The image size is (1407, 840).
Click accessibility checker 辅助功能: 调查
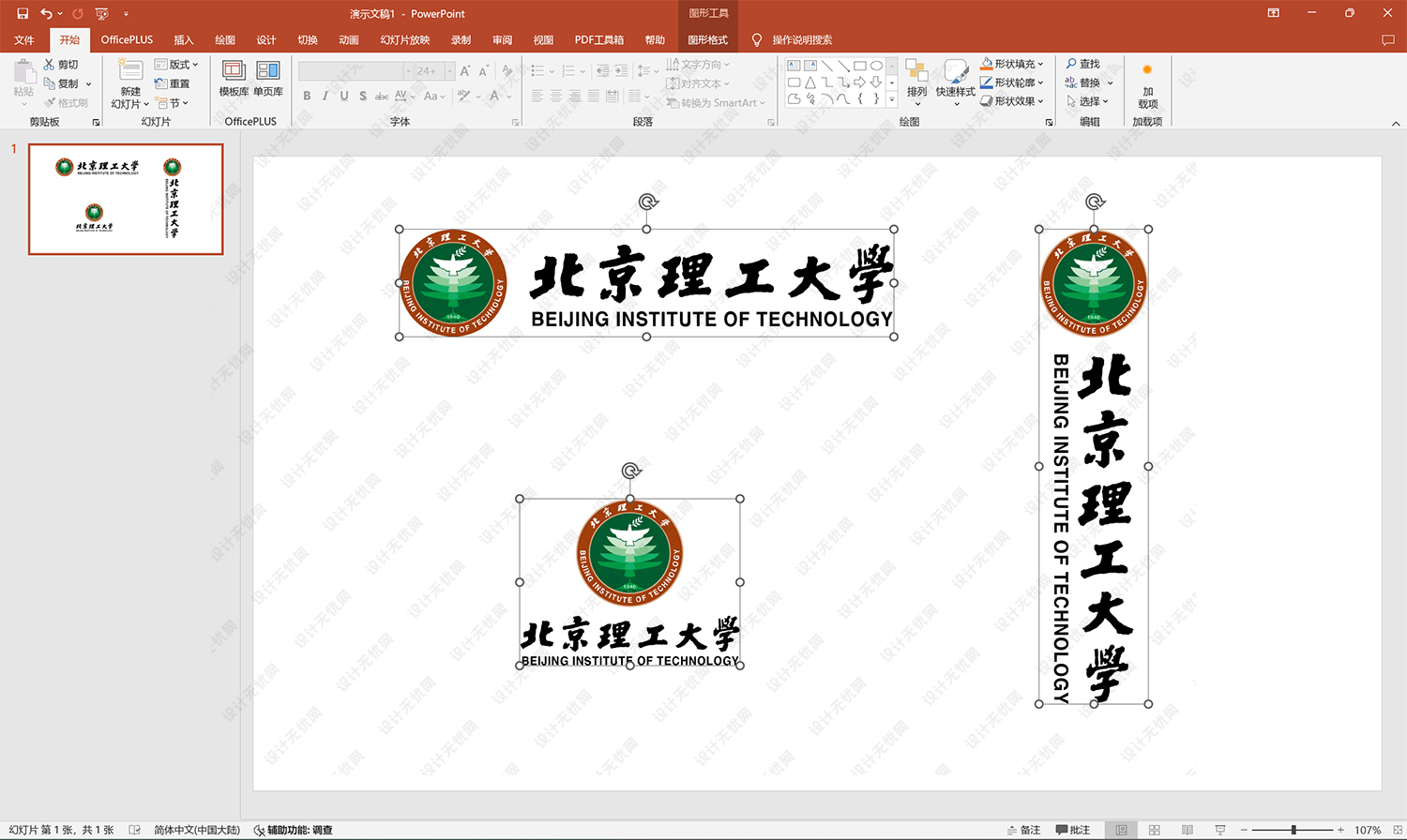(x=294, y=830)
